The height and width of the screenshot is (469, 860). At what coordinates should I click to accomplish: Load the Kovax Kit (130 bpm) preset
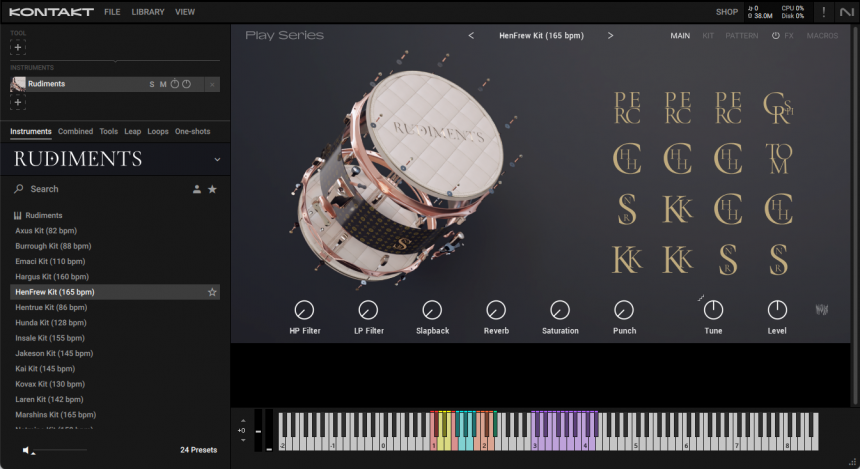(50, 385)
